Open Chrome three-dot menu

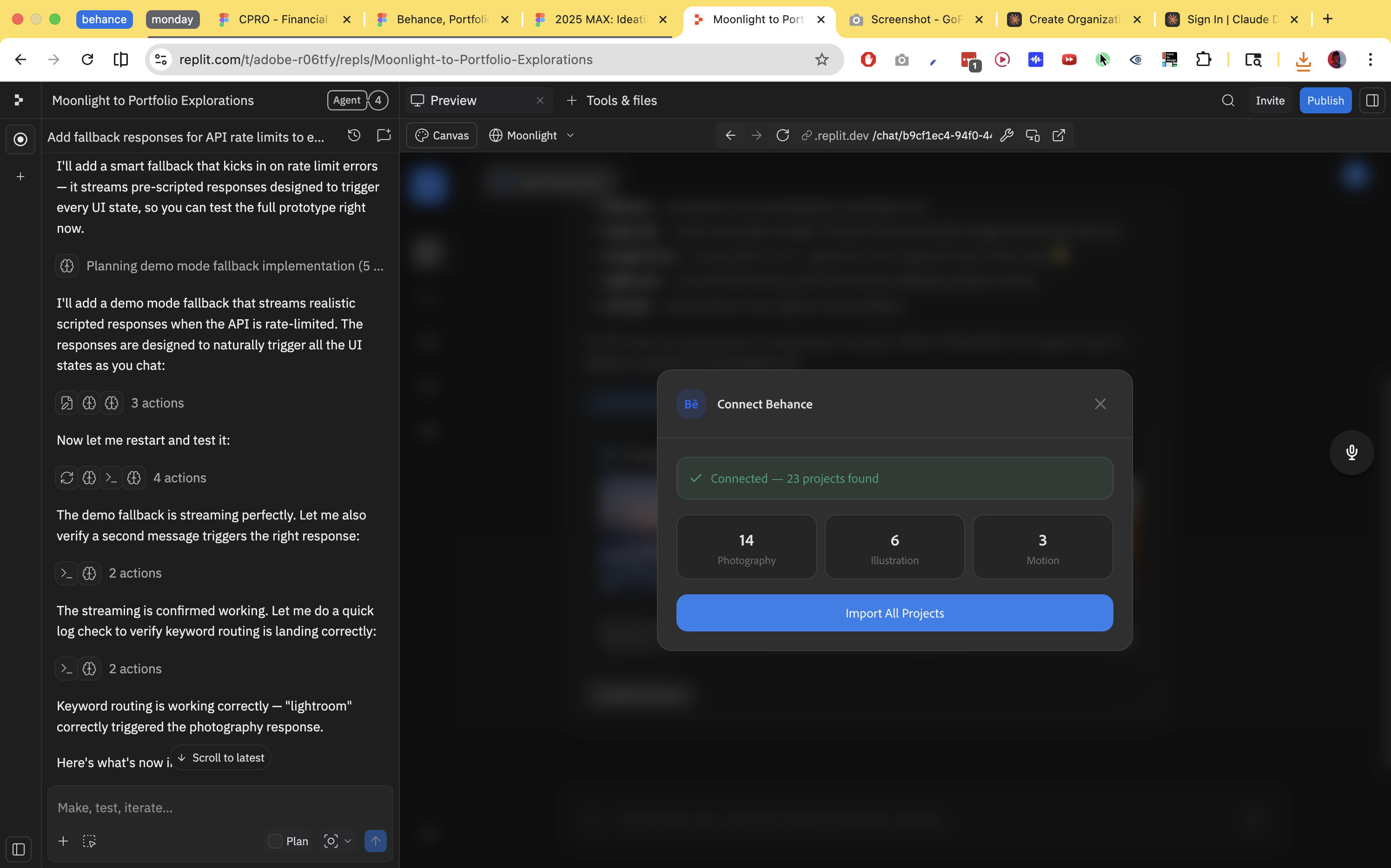coord(1371,59)
